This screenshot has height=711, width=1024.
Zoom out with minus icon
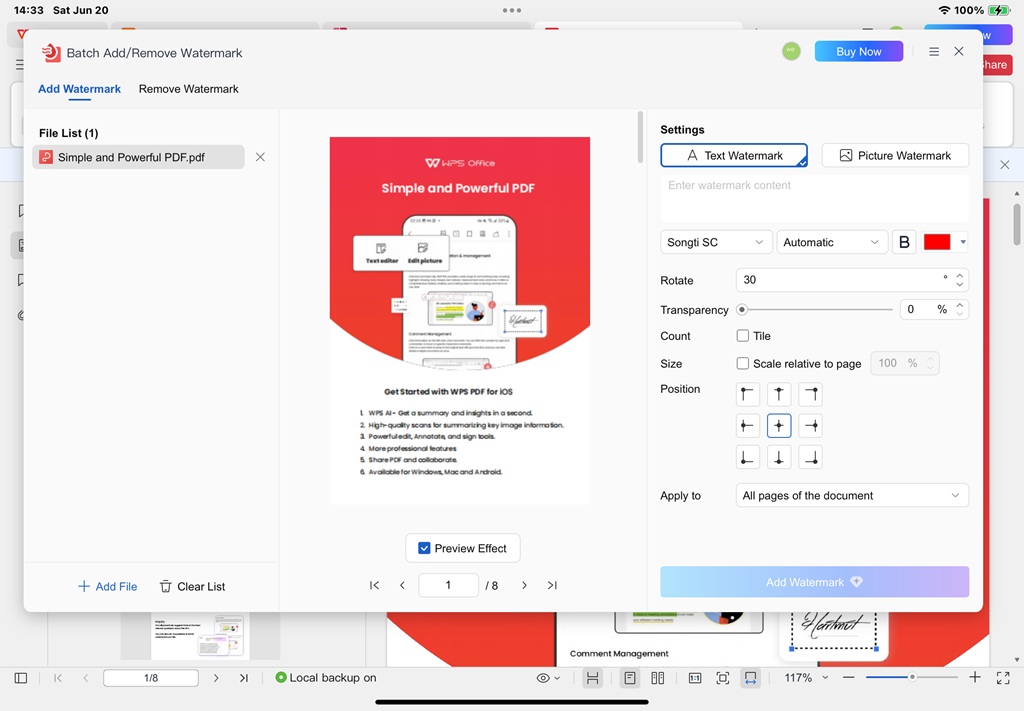click(848, 678)
